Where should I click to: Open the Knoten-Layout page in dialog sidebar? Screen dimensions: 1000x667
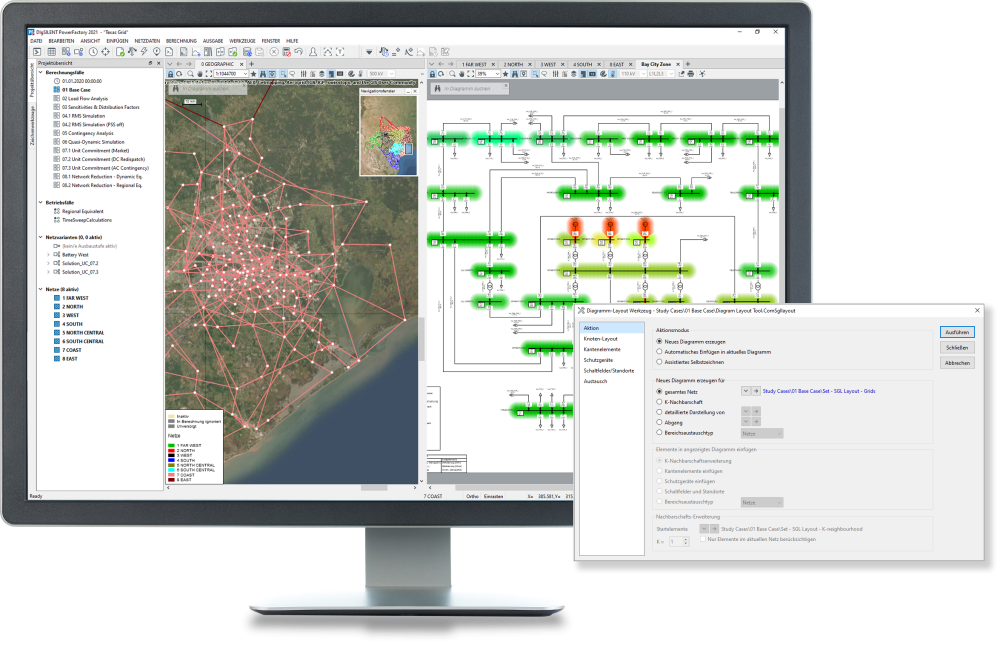pos(601,339)
